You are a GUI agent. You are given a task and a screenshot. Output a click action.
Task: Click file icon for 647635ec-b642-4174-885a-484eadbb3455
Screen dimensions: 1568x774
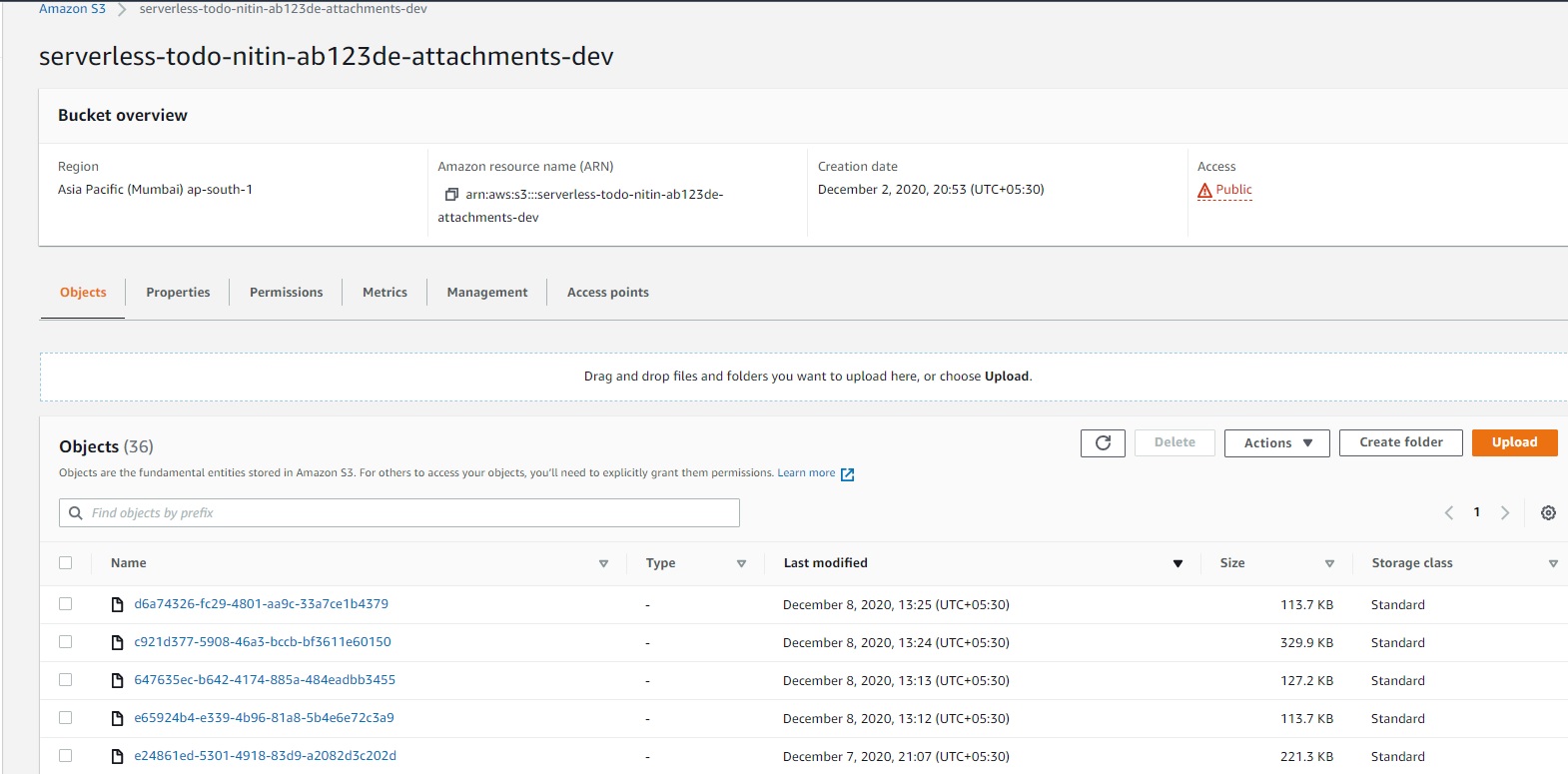117,680
